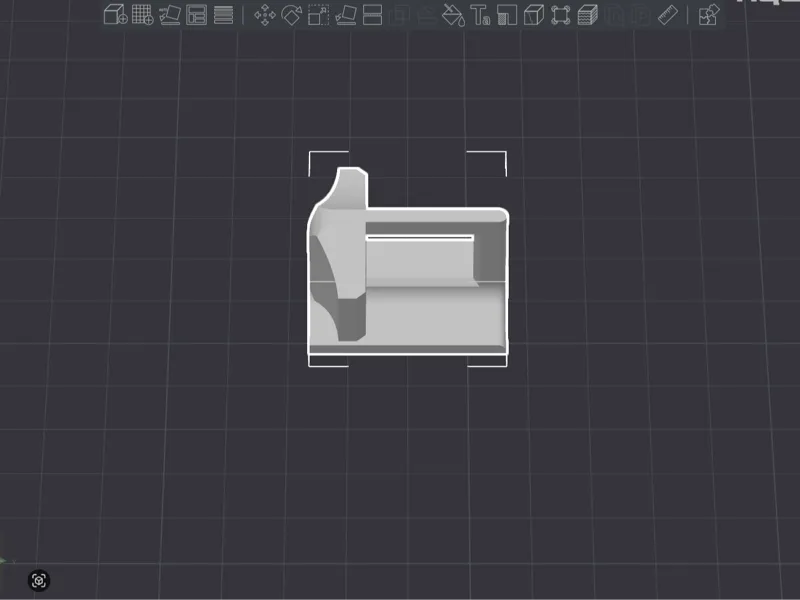Select the Move tool with four arrows
This screenshot has width=800, height=600.
(x=265, y=15)
